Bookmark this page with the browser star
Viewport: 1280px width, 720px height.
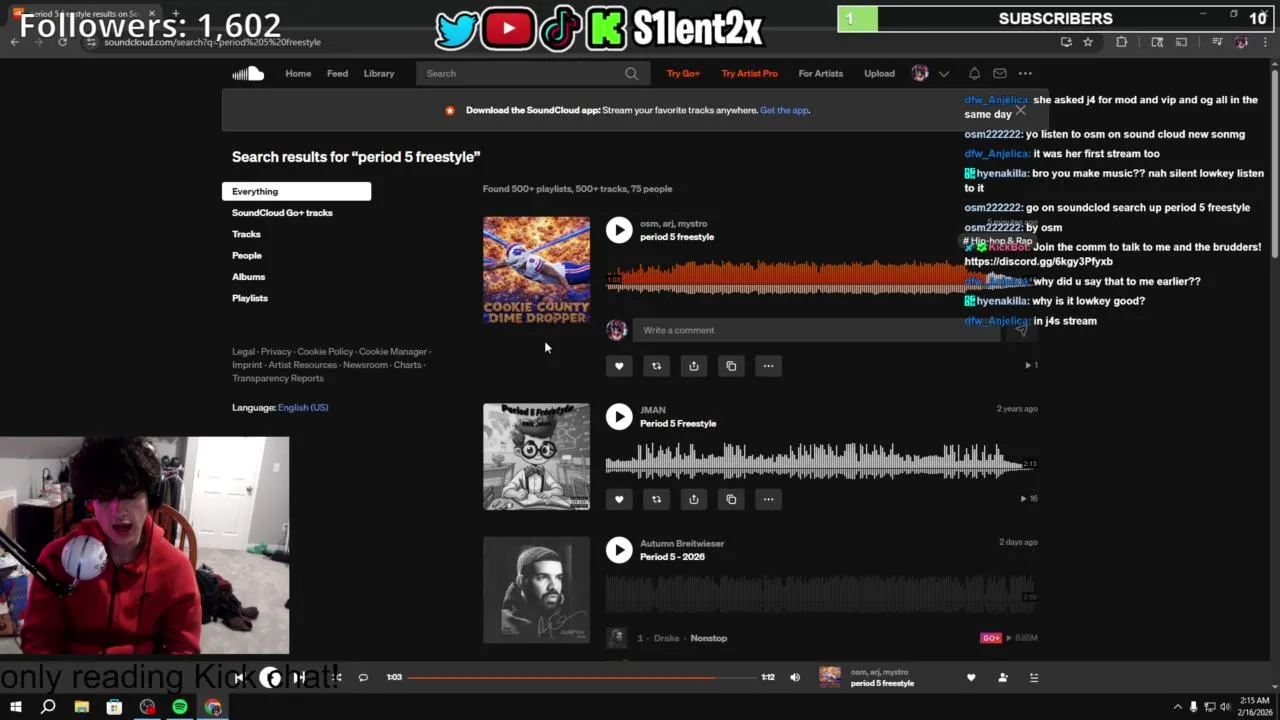(x=1088, y=42)
